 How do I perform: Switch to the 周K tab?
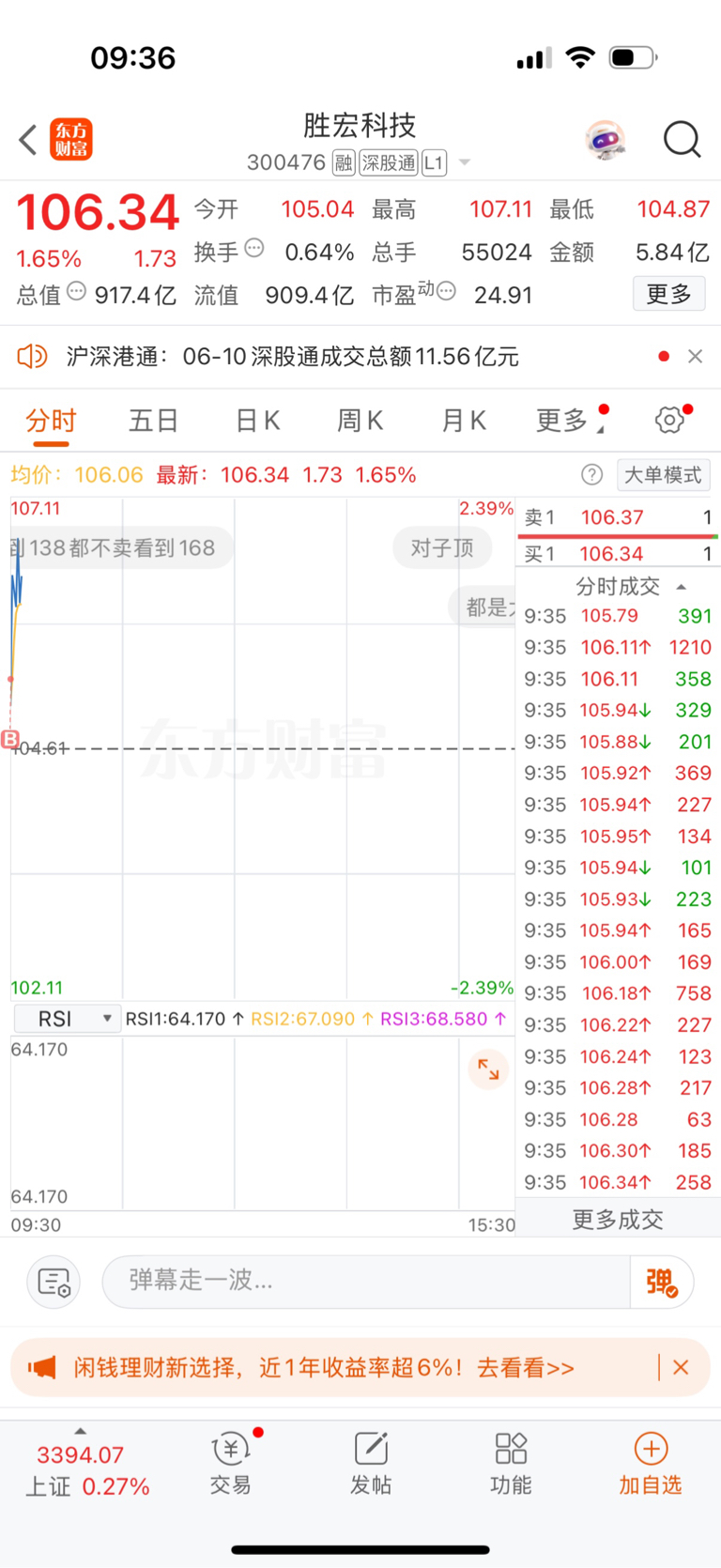pos(360,421)
